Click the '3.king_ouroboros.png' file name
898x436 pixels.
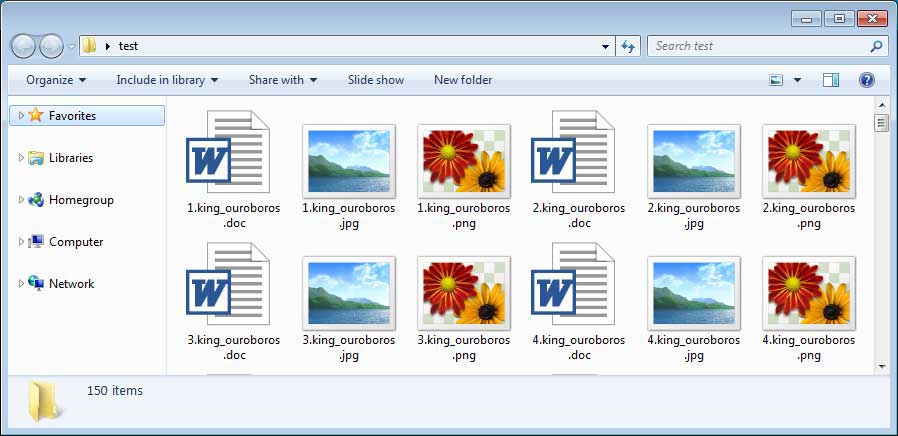pos(464,347)
